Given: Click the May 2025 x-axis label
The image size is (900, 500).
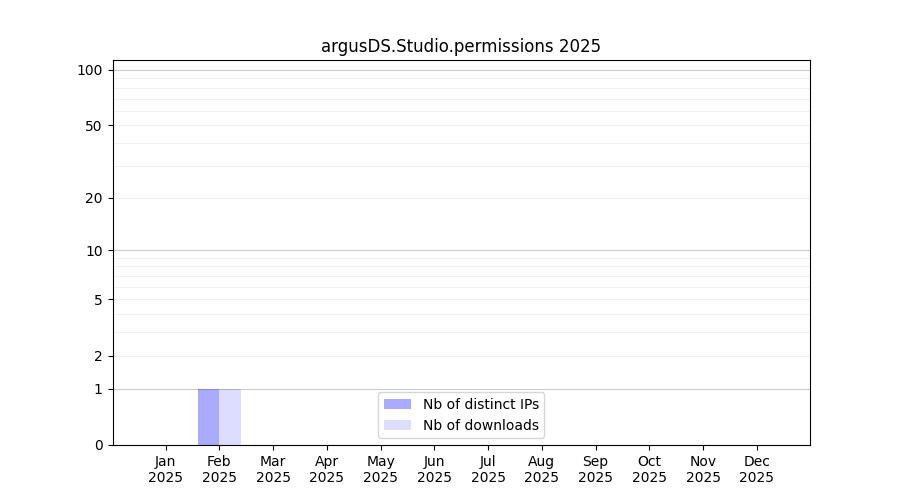Looking at the screenshot, I should click(380, 469).
